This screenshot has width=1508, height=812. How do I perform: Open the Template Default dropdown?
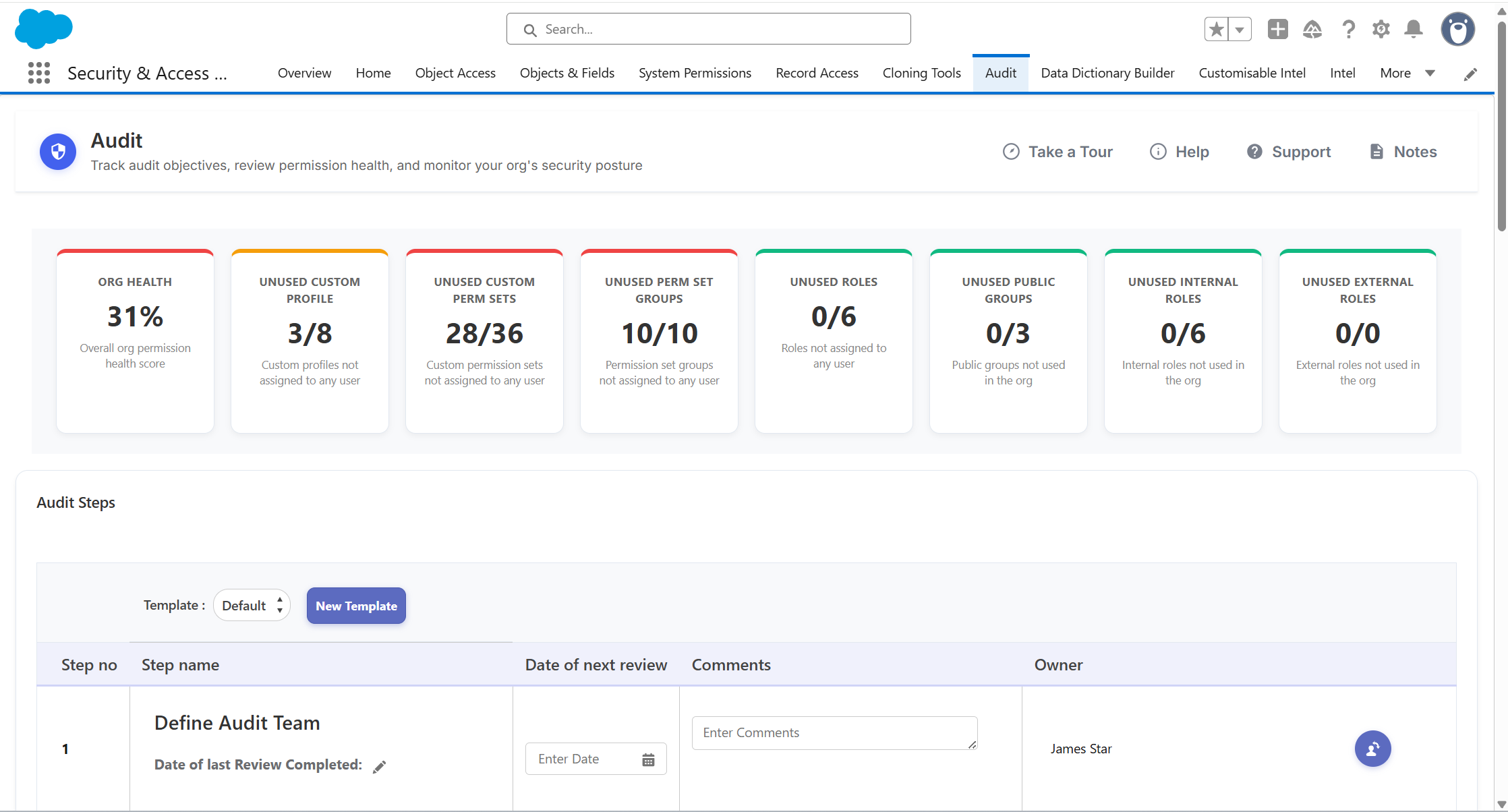252,606
